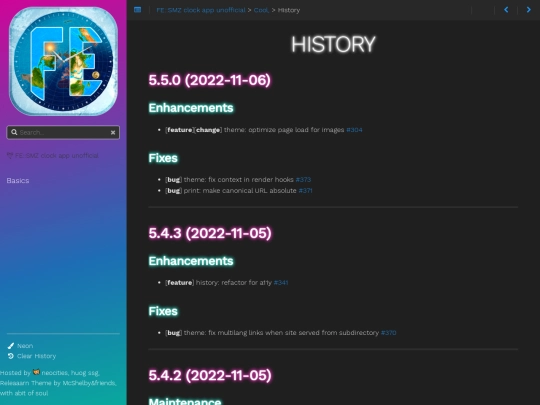Open the neocities footer link

[x=54, y=373]
